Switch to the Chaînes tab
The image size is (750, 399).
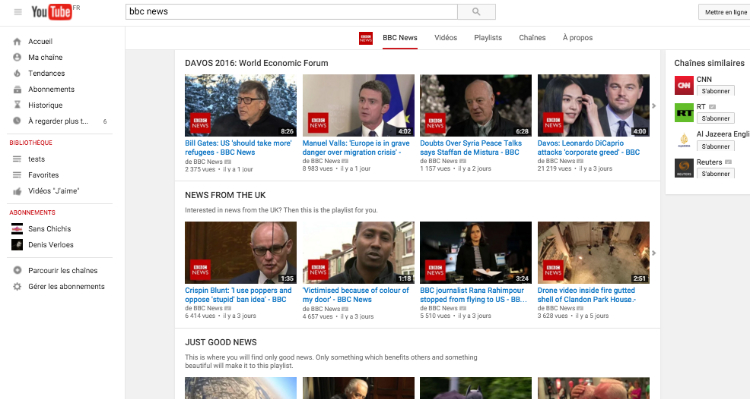point(532,38)
